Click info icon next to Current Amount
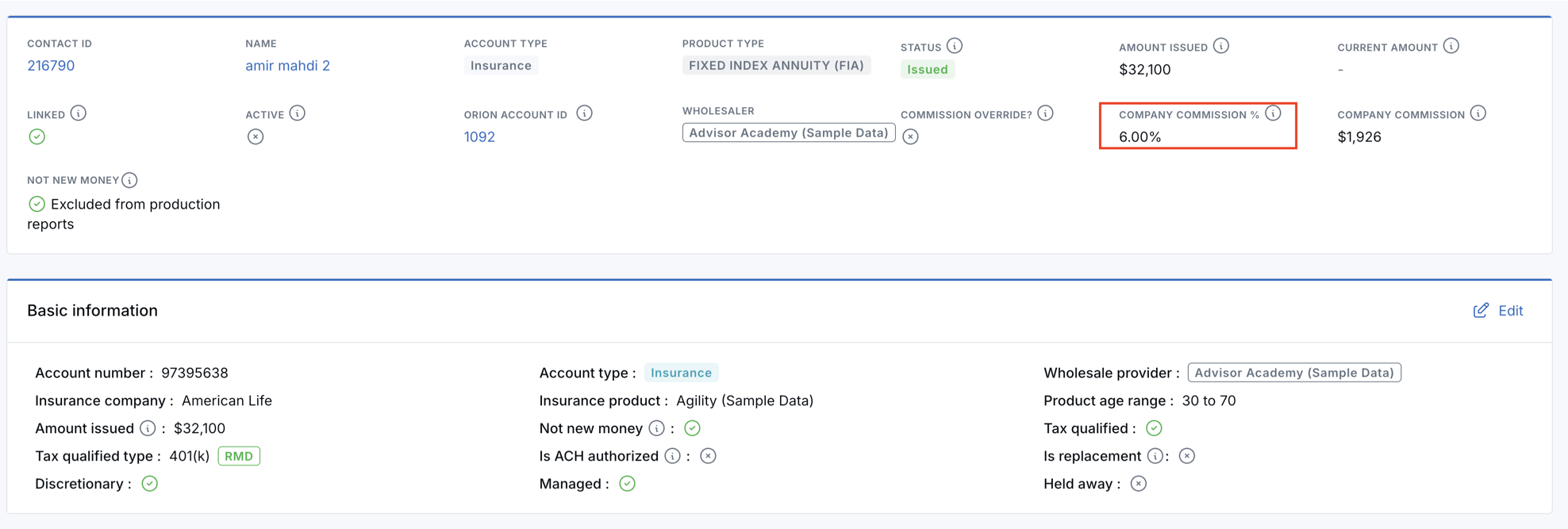The height and width of the screenshot is (529, 1568). point(1451,46)
